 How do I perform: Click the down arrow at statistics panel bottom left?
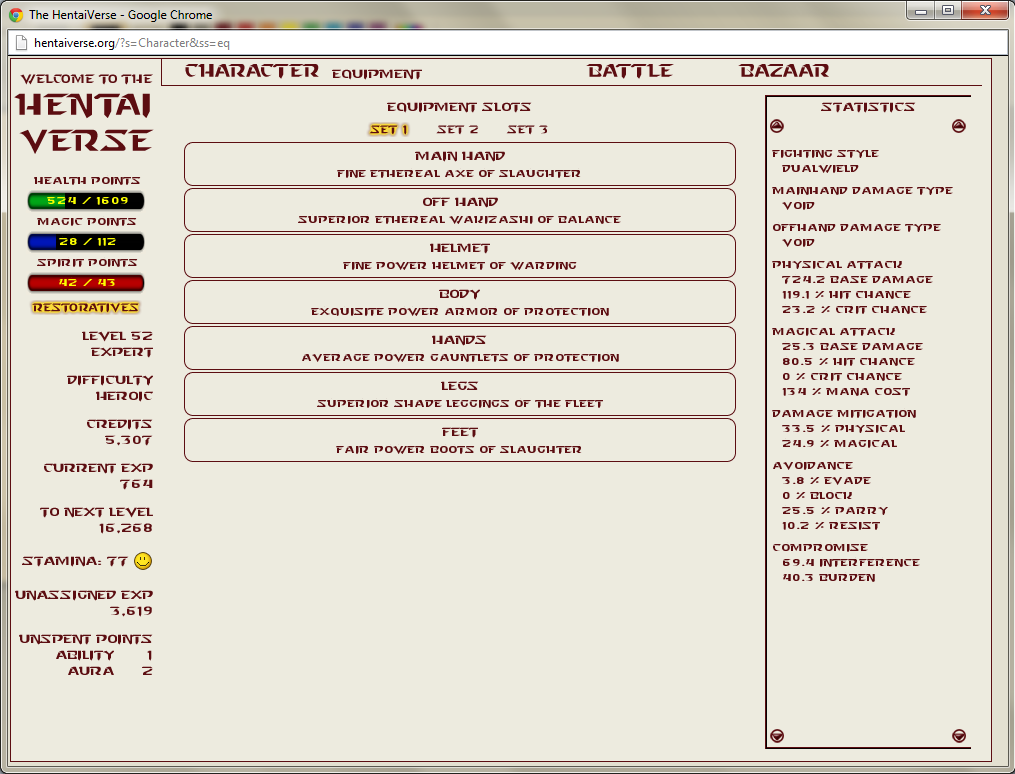click(777, 736)
